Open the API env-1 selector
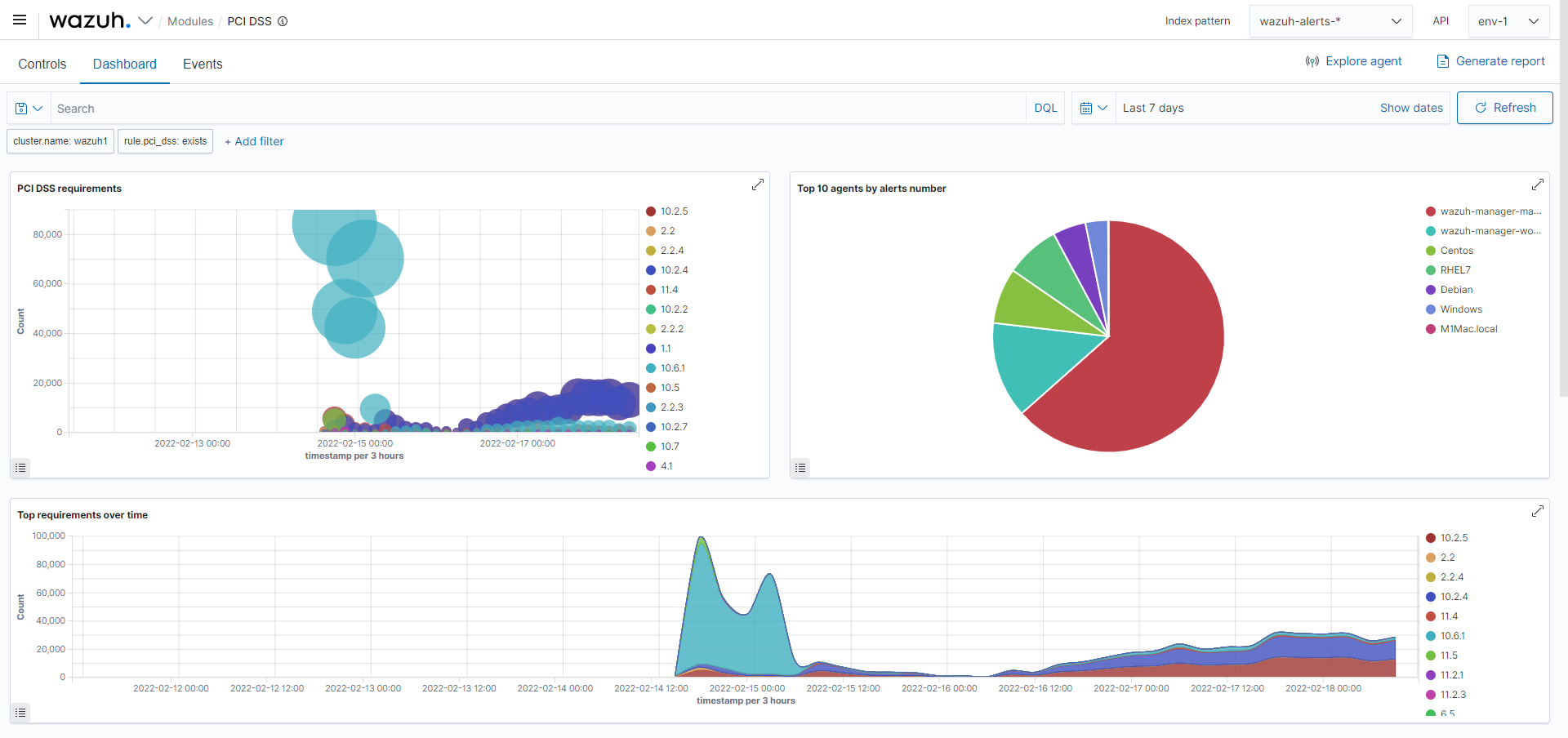This screenshot has width=1568, height=738. click(x=1508, y=21)
